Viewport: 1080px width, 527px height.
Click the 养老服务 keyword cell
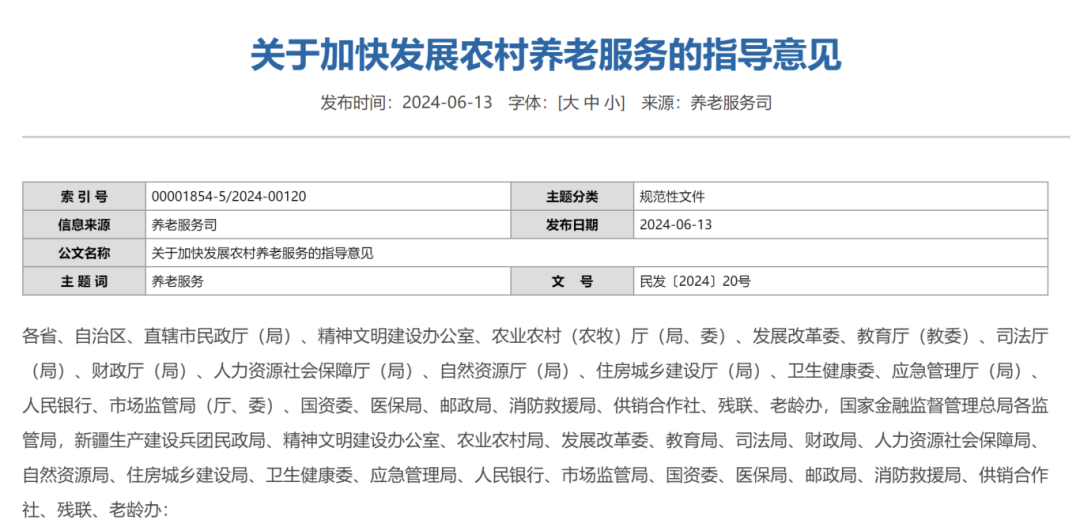(328, 281)
